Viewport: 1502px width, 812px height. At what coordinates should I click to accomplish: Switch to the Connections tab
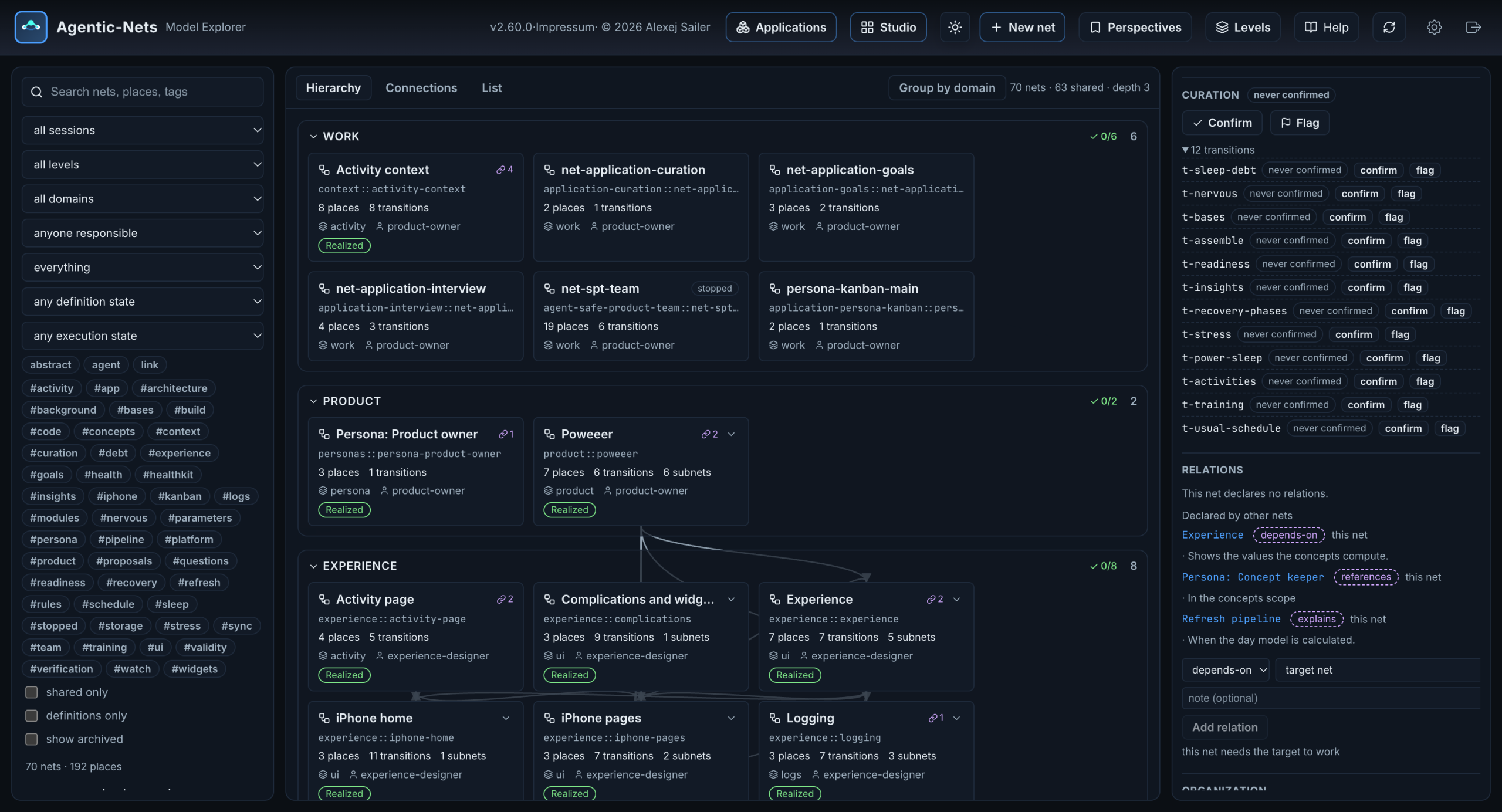pos(421,88)
